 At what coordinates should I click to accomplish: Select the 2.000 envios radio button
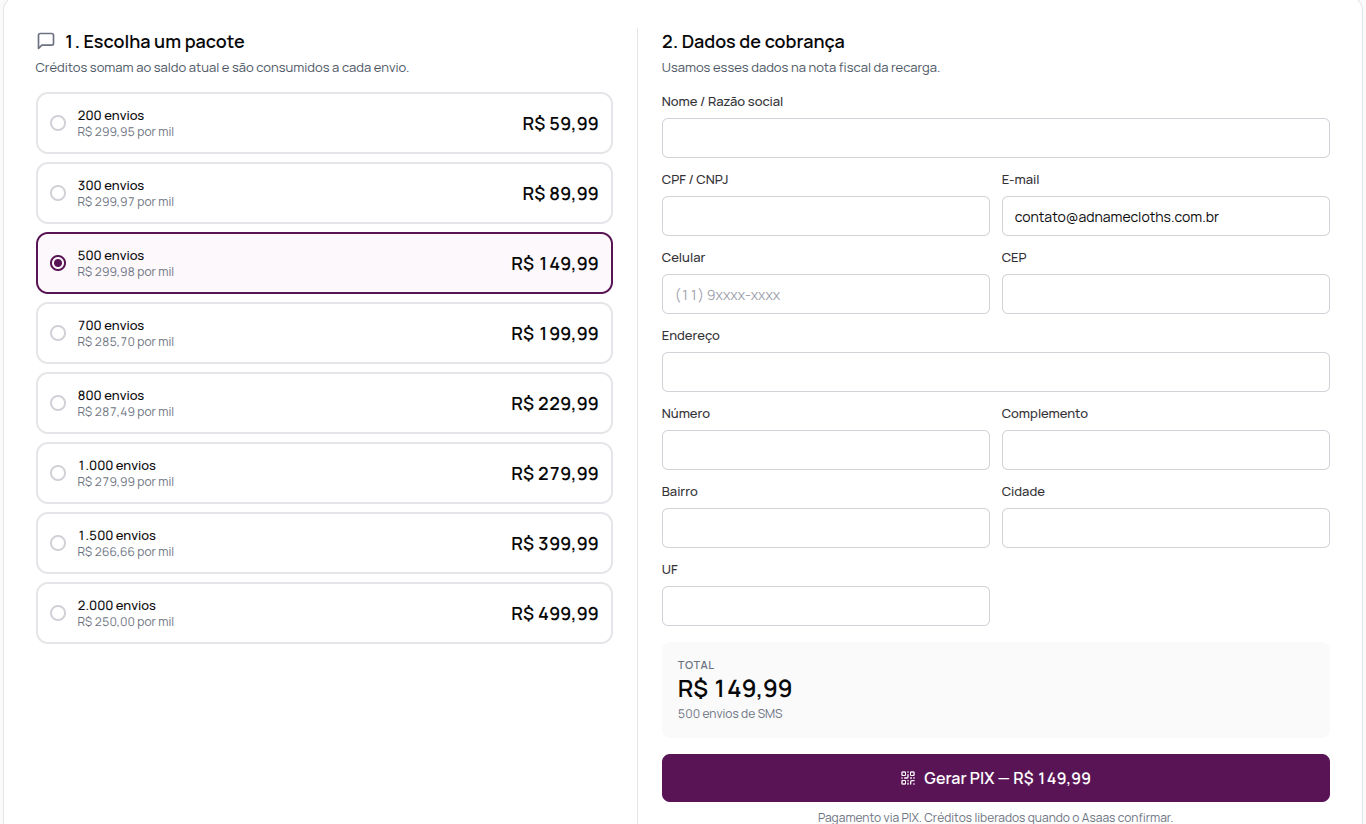[x=58, y=613]
